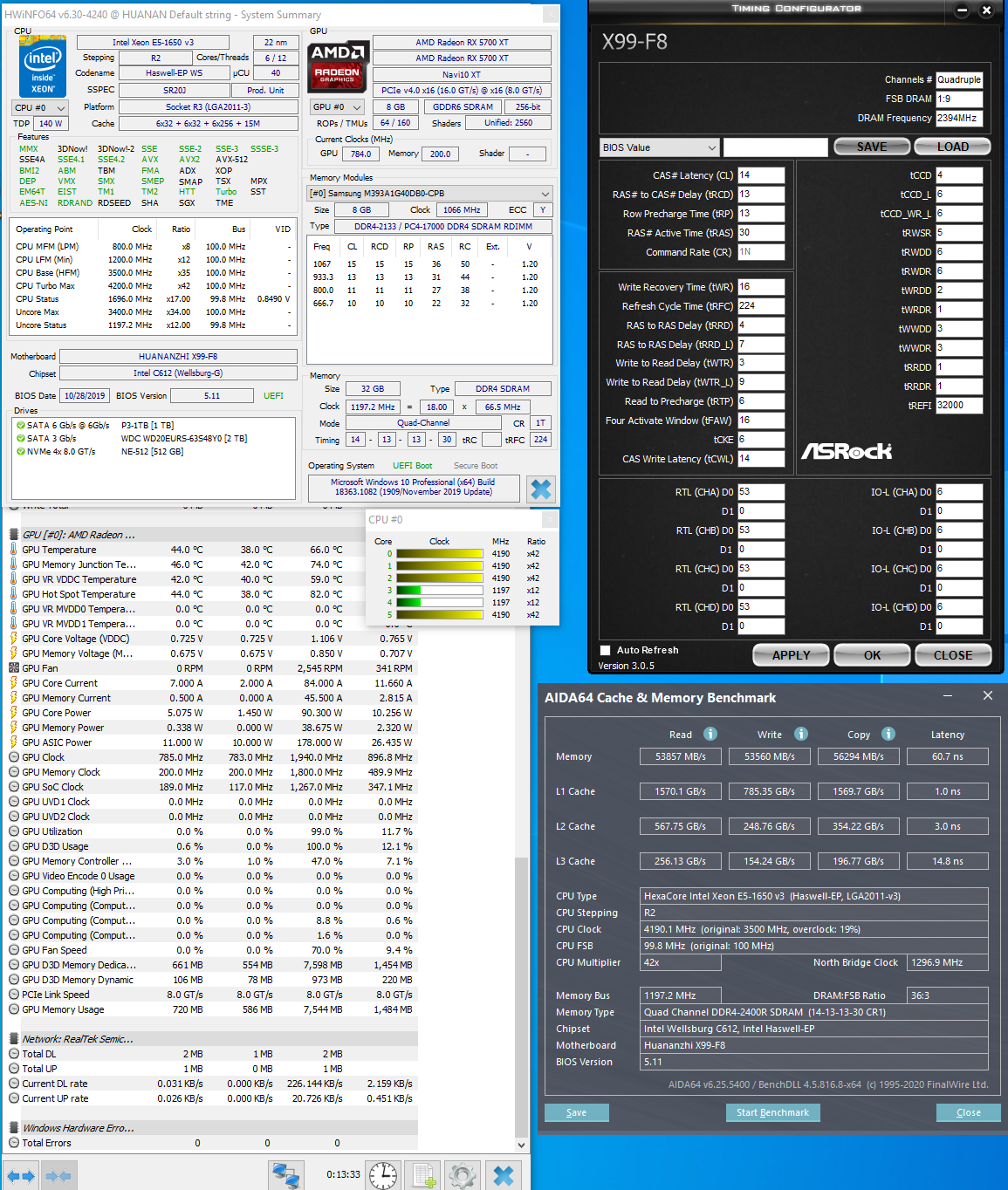Click the lightning icon beside GPU Core Voltage (VDDC)
The height and width of the screenshot is (1190, 1008).
[x=14, y=639]
